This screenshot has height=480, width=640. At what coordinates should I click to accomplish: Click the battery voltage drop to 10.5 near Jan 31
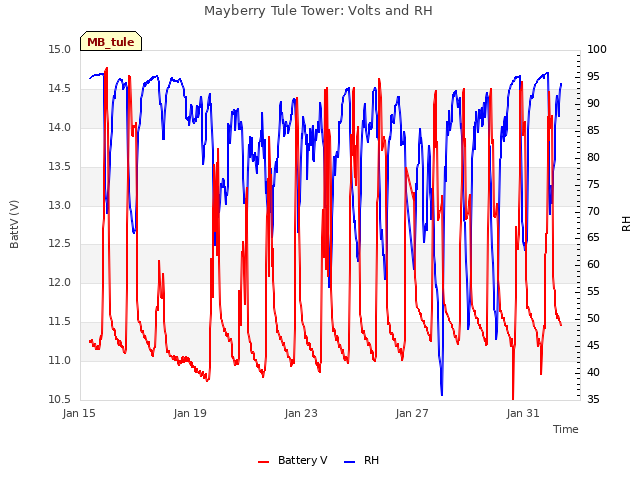tap(513, 397)
